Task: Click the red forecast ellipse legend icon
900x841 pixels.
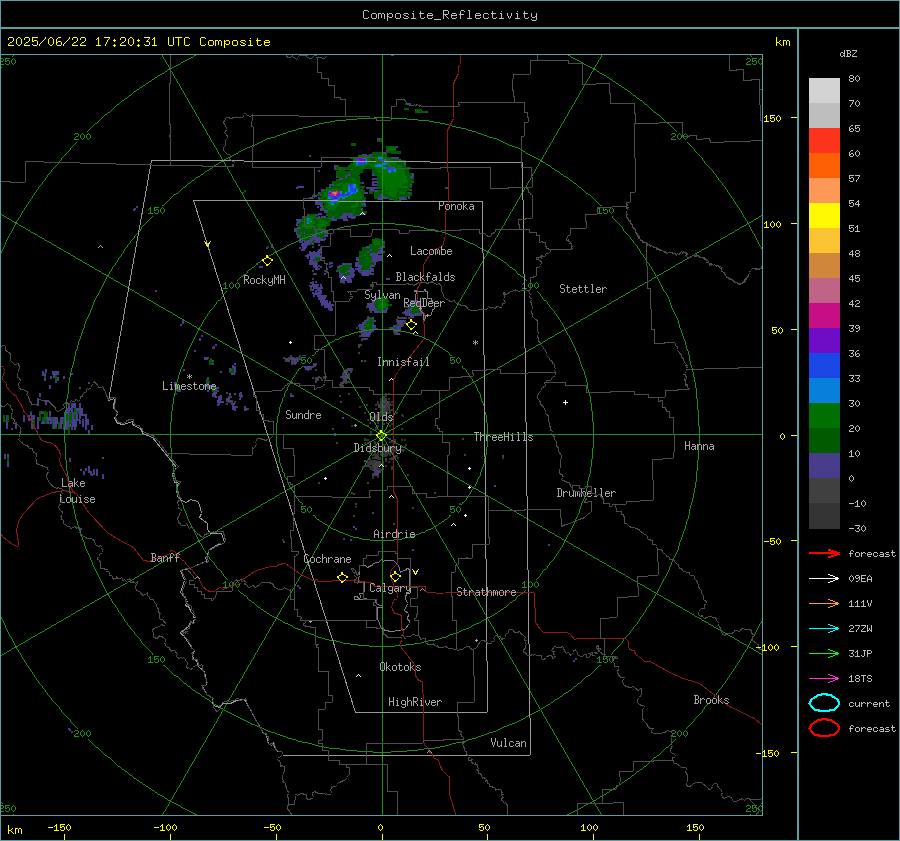Action: pyautogui.click(x=824, y=728)
